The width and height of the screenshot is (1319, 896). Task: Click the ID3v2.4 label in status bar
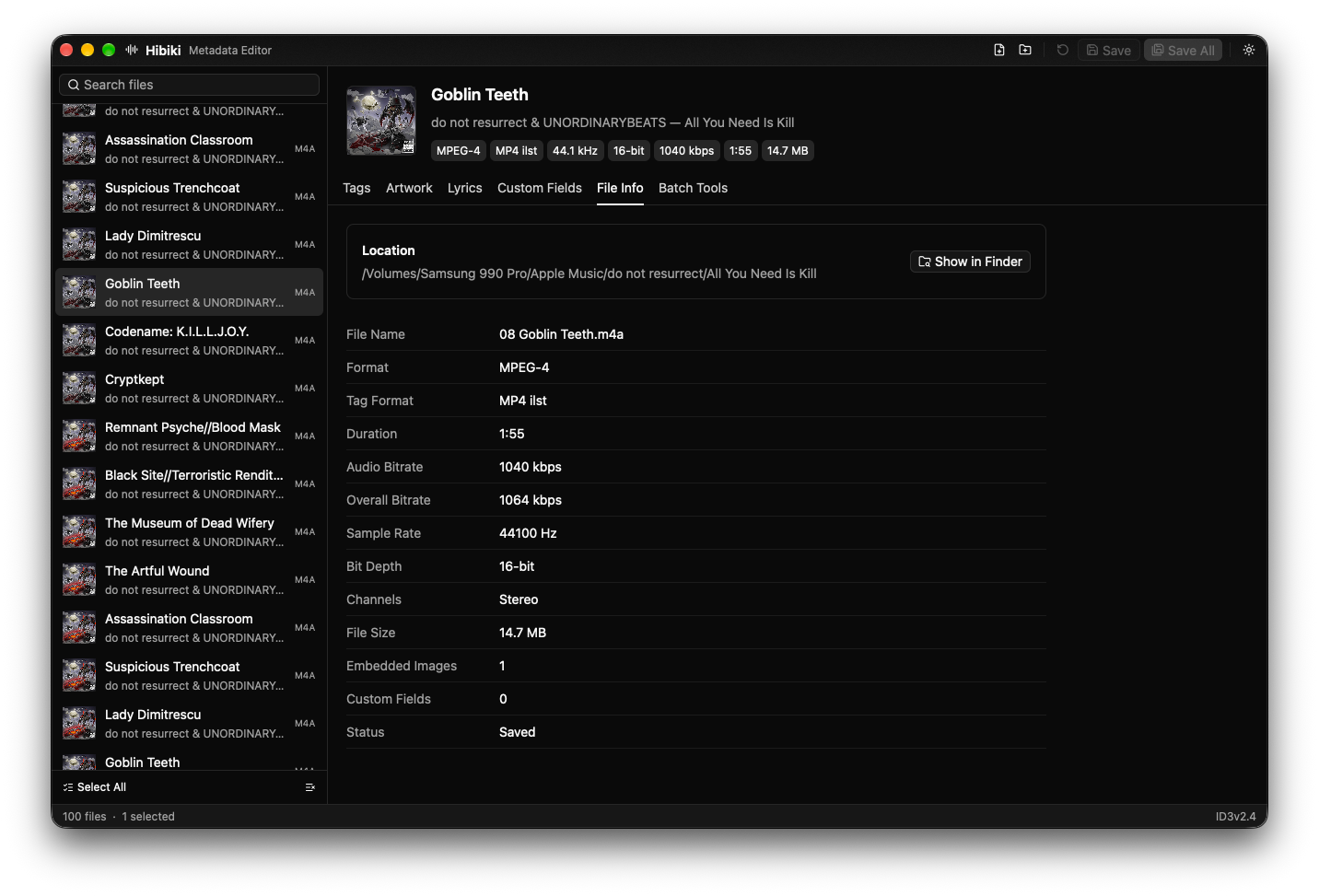[1235, 817]
